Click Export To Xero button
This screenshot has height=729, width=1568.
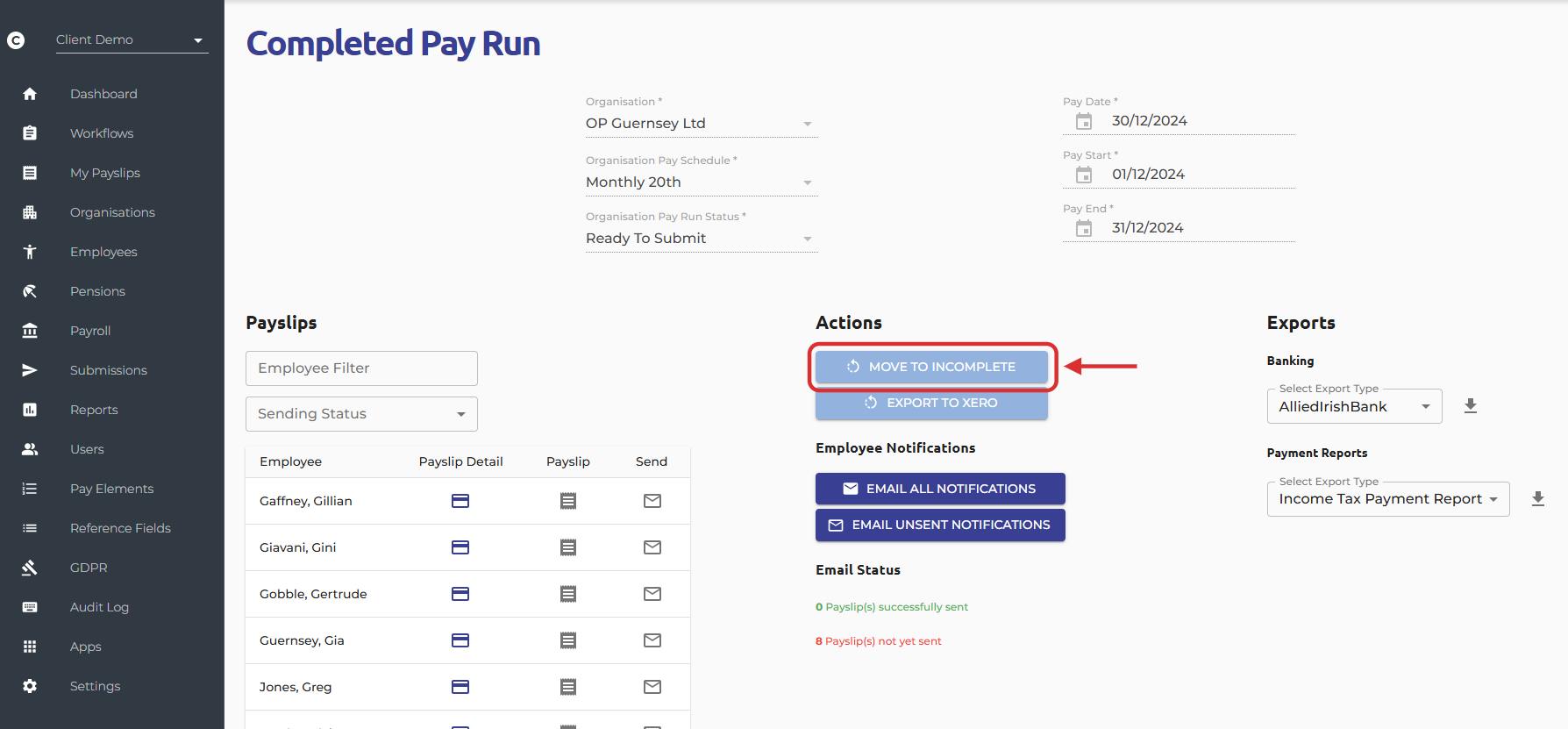click(931, 403)
